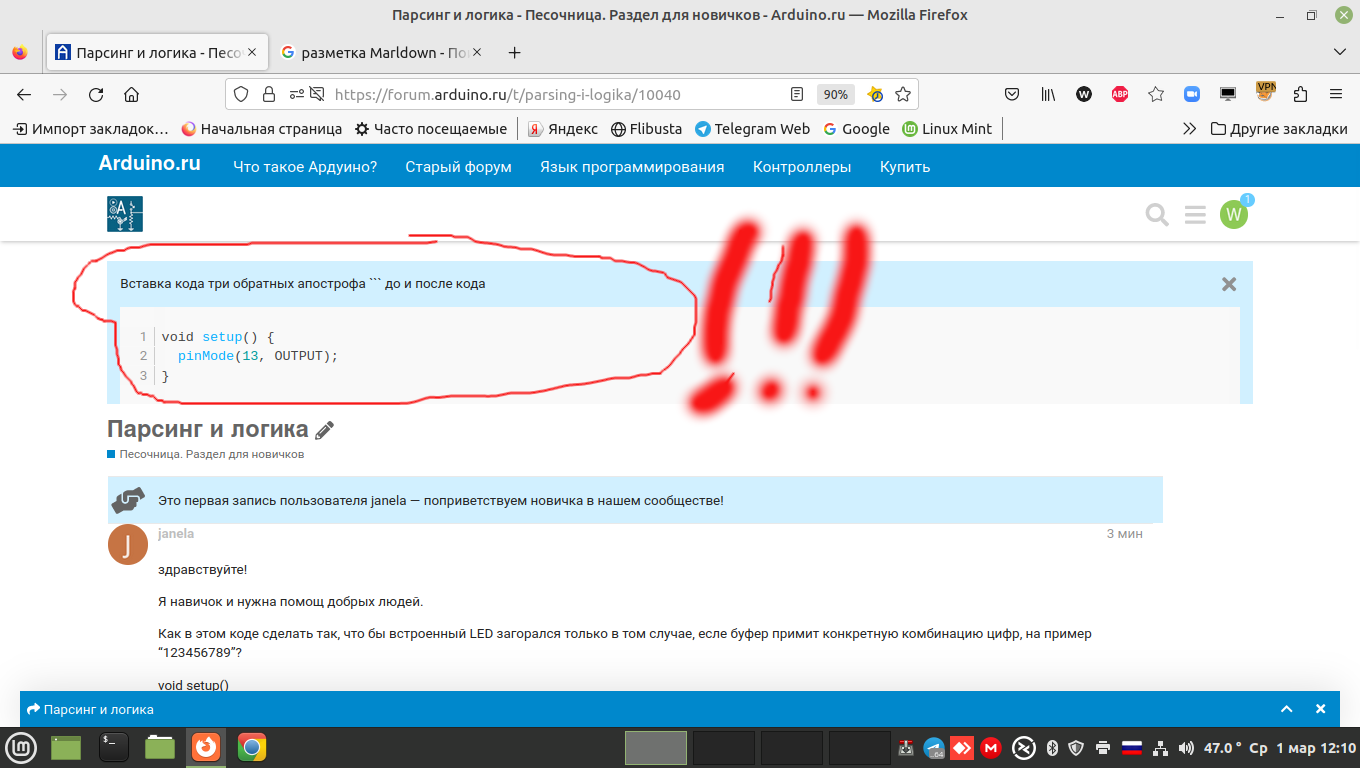Screen dimensions: 1360x768
Task: Open the Bluetooth tray menu
Action: [1052, 748]
